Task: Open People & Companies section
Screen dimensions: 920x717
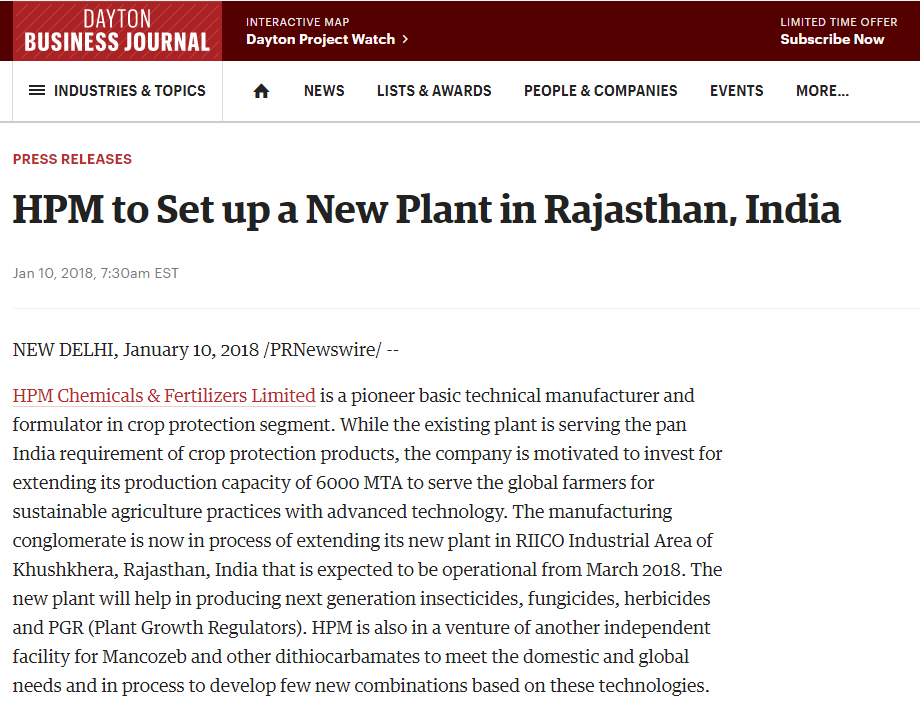Action: click(x=600, y=91)
